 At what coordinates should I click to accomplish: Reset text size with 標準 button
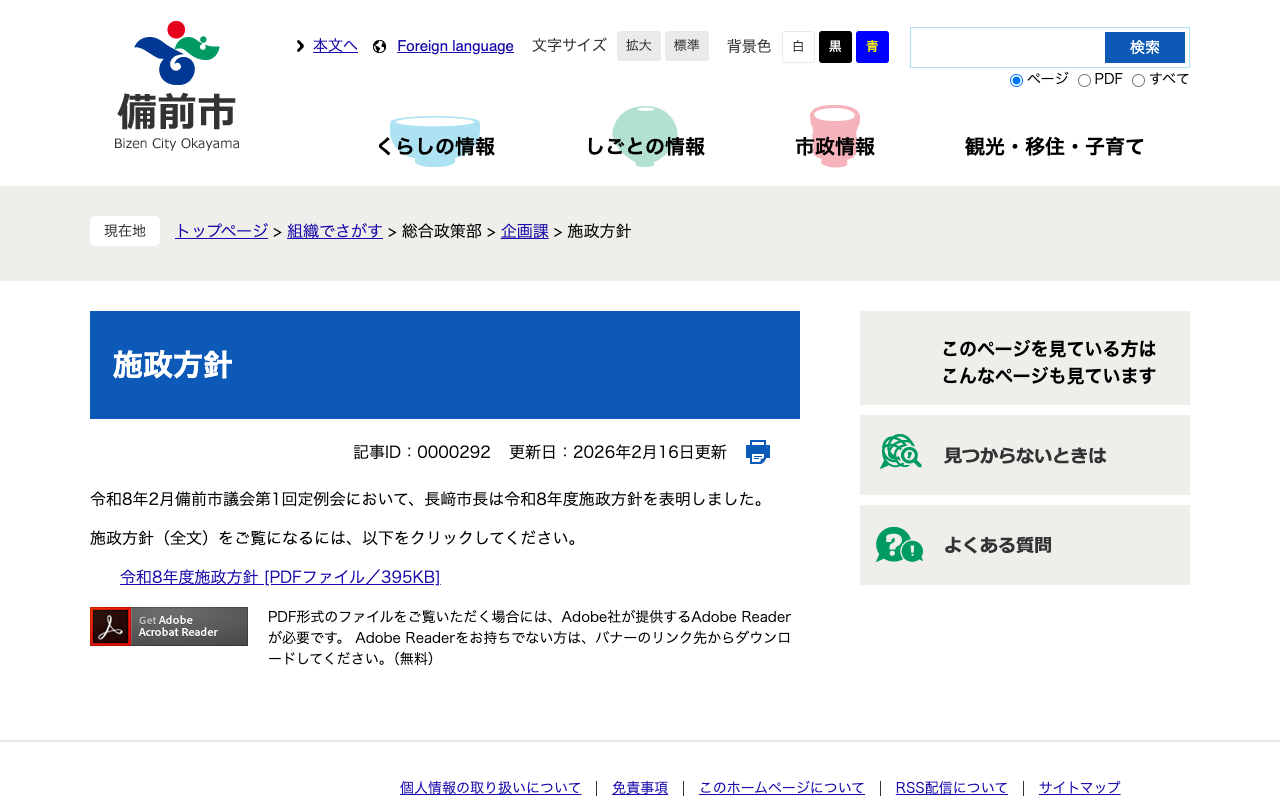(x=687, y=46)
